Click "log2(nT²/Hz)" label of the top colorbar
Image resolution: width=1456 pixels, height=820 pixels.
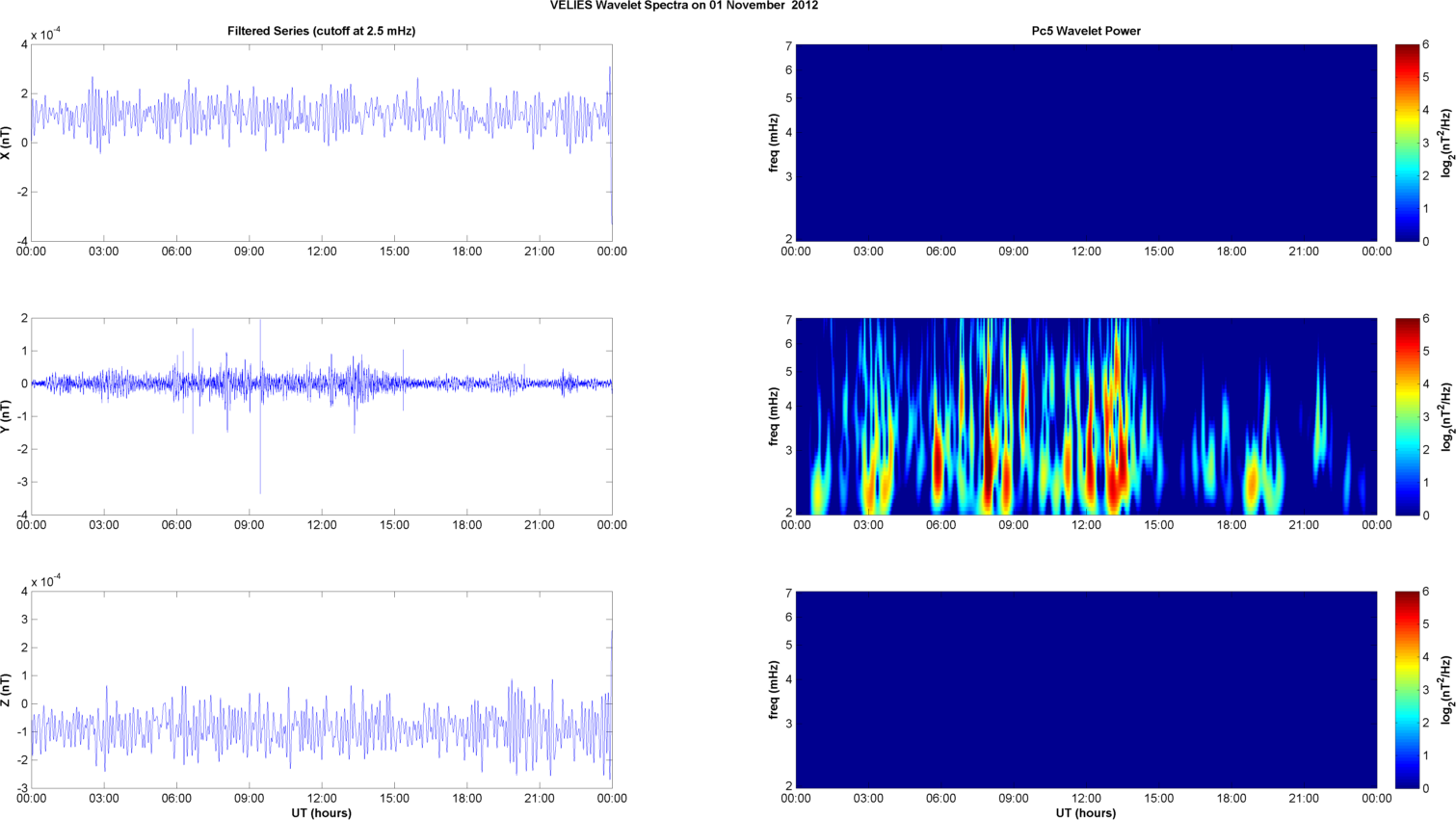[x=1446, y=143]
